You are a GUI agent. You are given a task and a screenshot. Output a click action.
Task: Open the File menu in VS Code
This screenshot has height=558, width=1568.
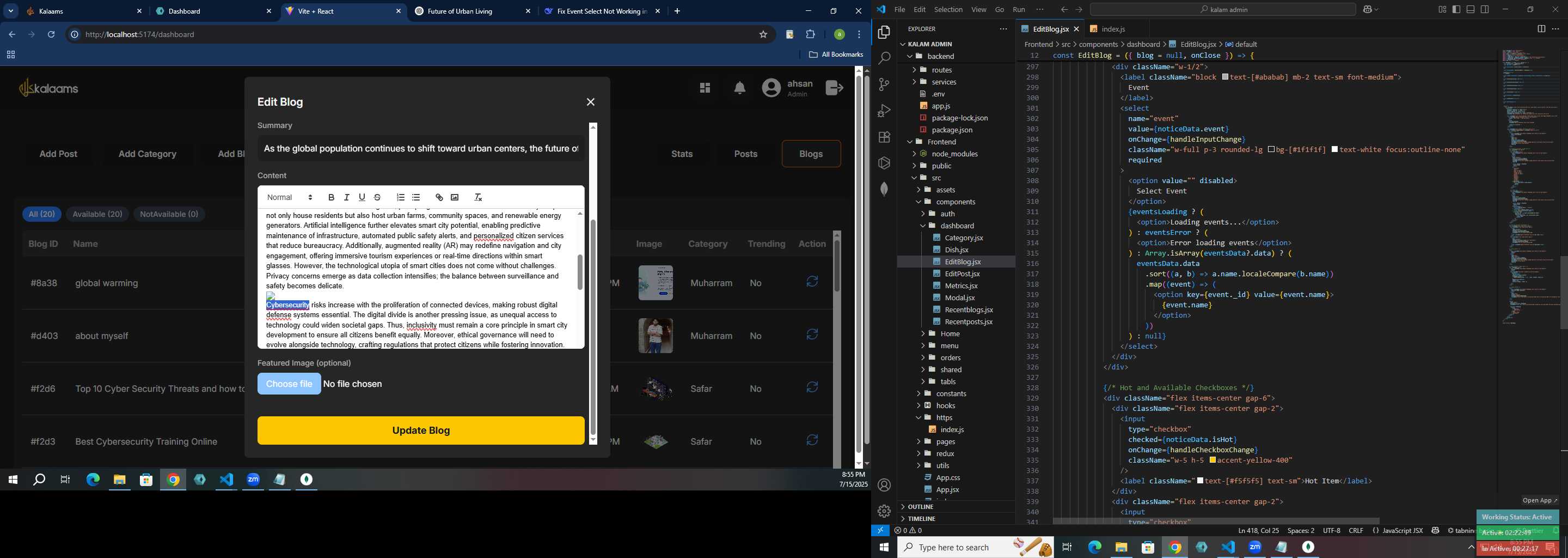point(899,10)
